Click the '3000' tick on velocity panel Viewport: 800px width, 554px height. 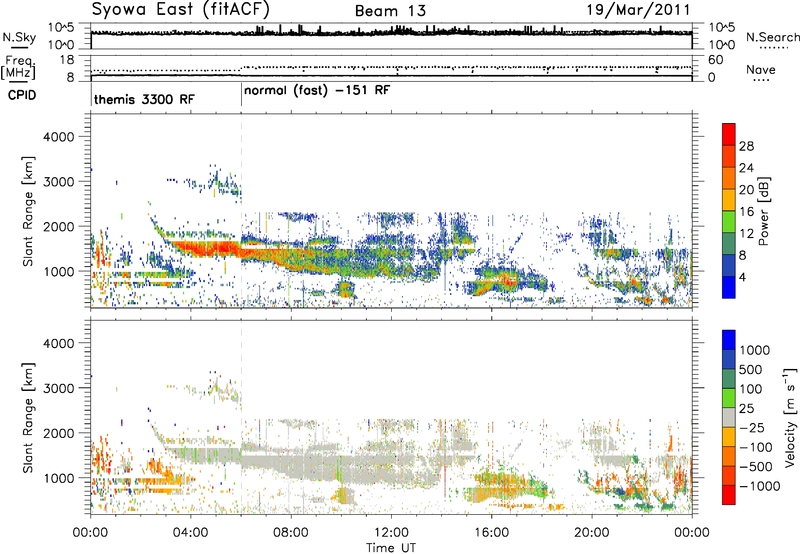tap(58, 388)
